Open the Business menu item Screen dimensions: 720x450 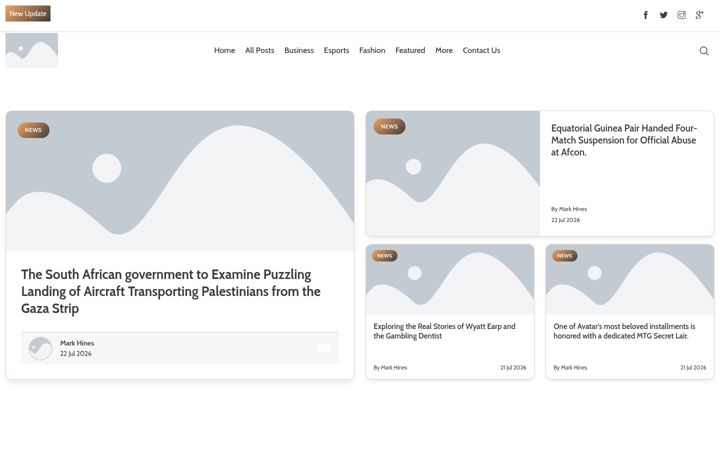point(299,51)
